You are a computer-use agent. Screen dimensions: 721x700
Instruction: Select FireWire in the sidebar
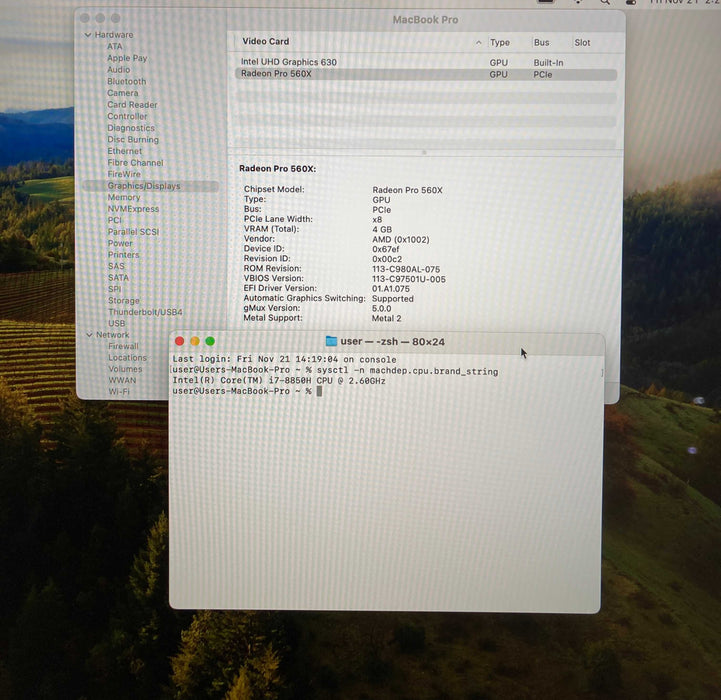pos(124,174)
